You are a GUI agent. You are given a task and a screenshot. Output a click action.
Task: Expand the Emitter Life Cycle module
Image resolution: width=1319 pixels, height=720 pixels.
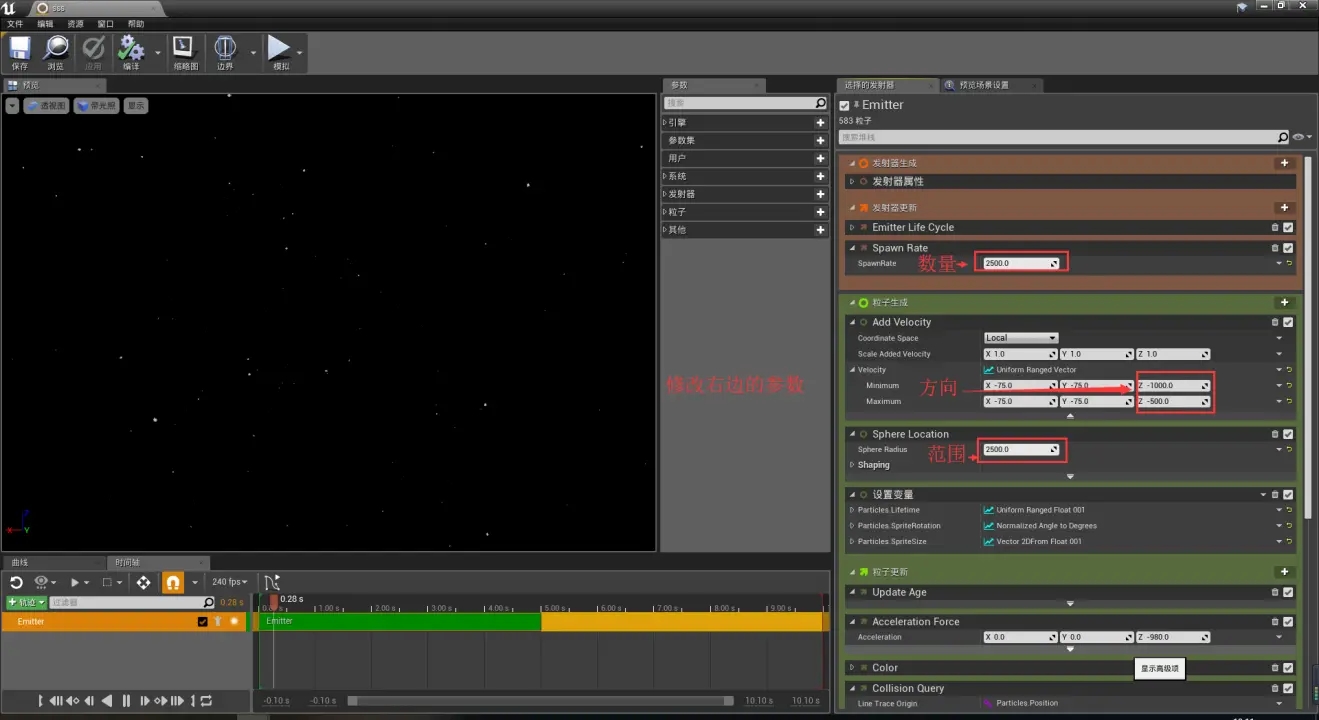(x=852, y=227)
